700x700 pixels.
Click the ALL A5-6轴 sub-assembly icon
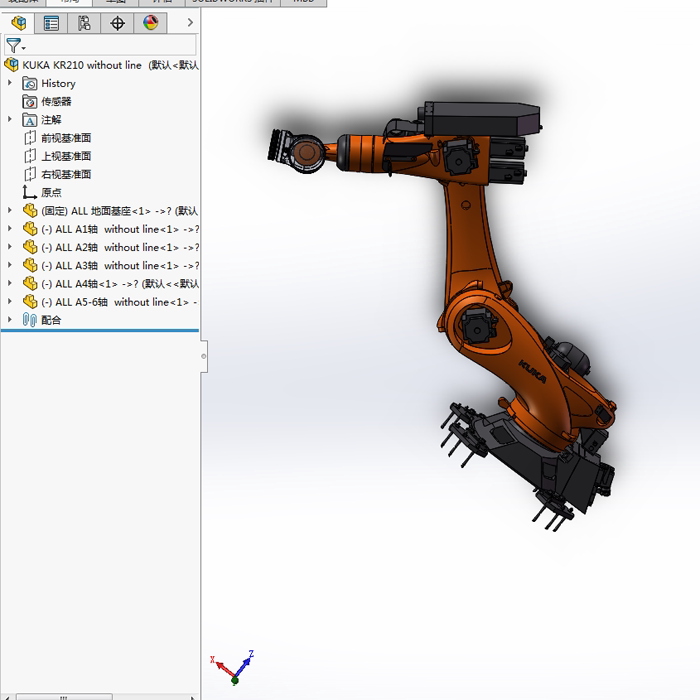pos(30,302)
